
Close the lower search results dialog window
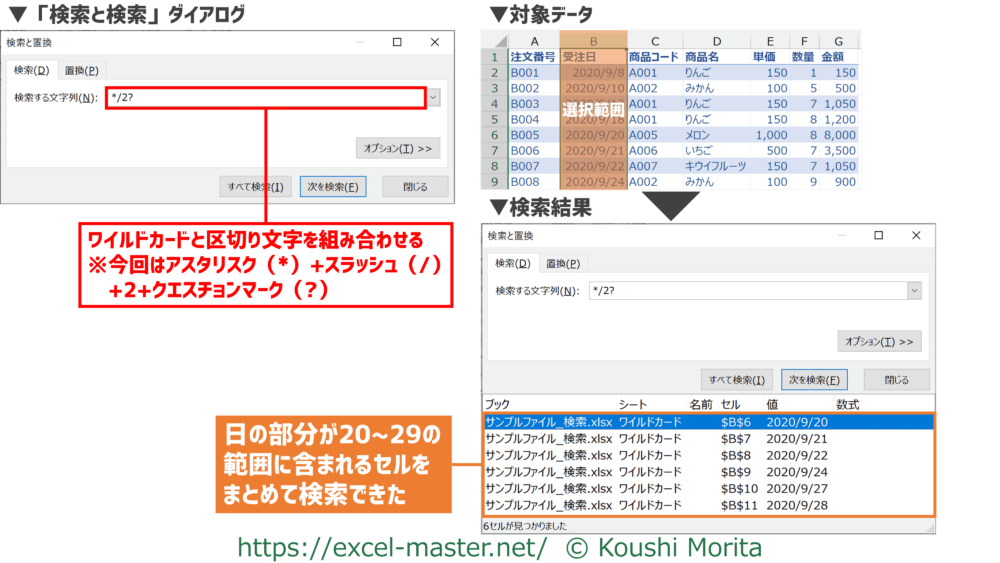point(914,236)
